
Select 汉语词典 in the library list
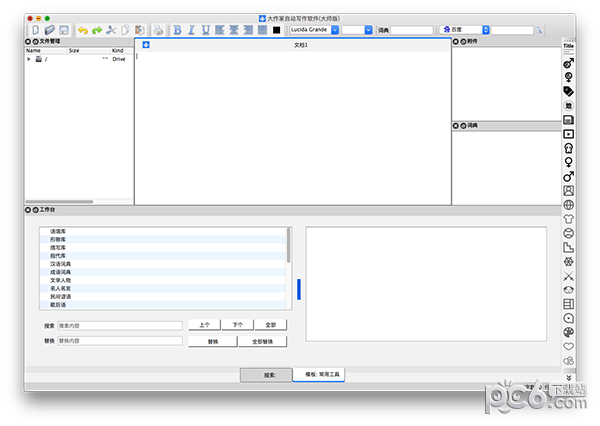tap(163, 264)
